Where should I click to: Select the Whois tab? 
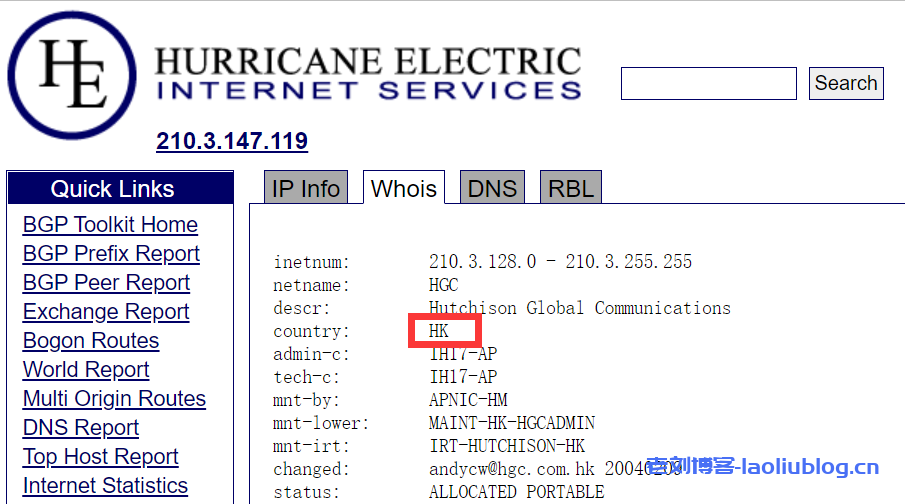click(404, 189)
